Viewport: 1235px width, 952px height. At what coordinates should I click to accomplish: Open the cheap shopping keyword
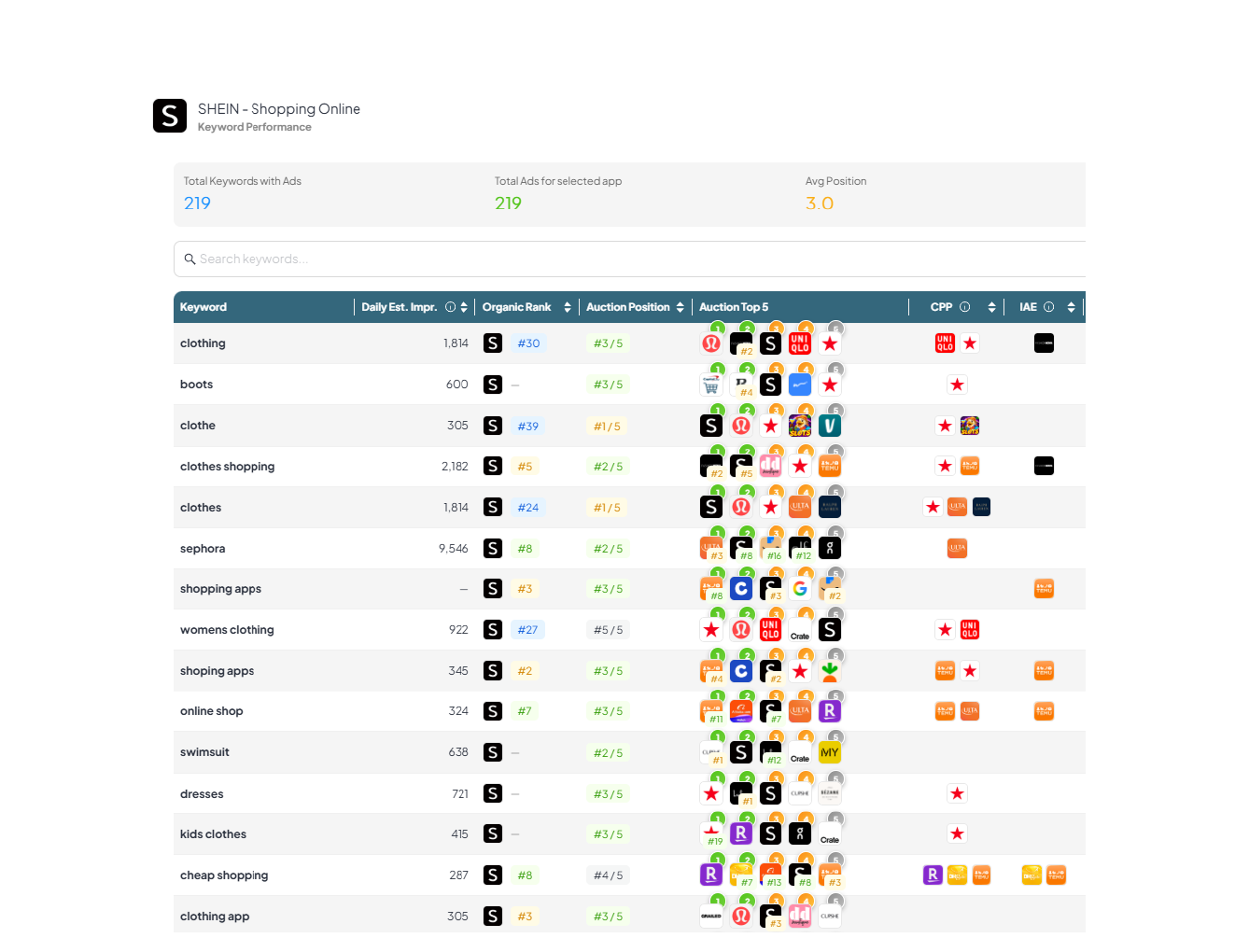(224, 875)
